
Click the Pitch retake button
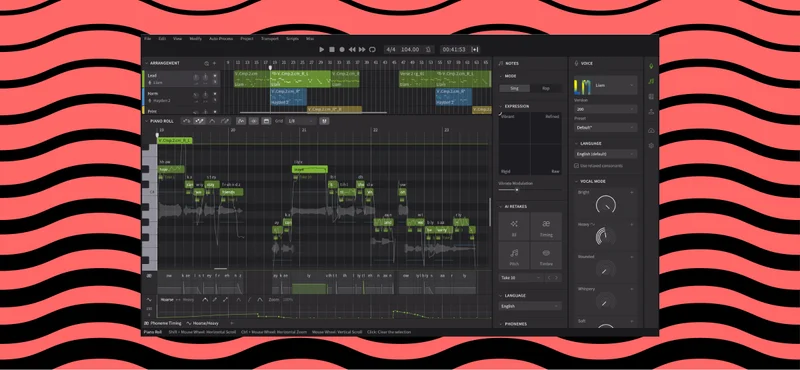click(x=514, y=255)
